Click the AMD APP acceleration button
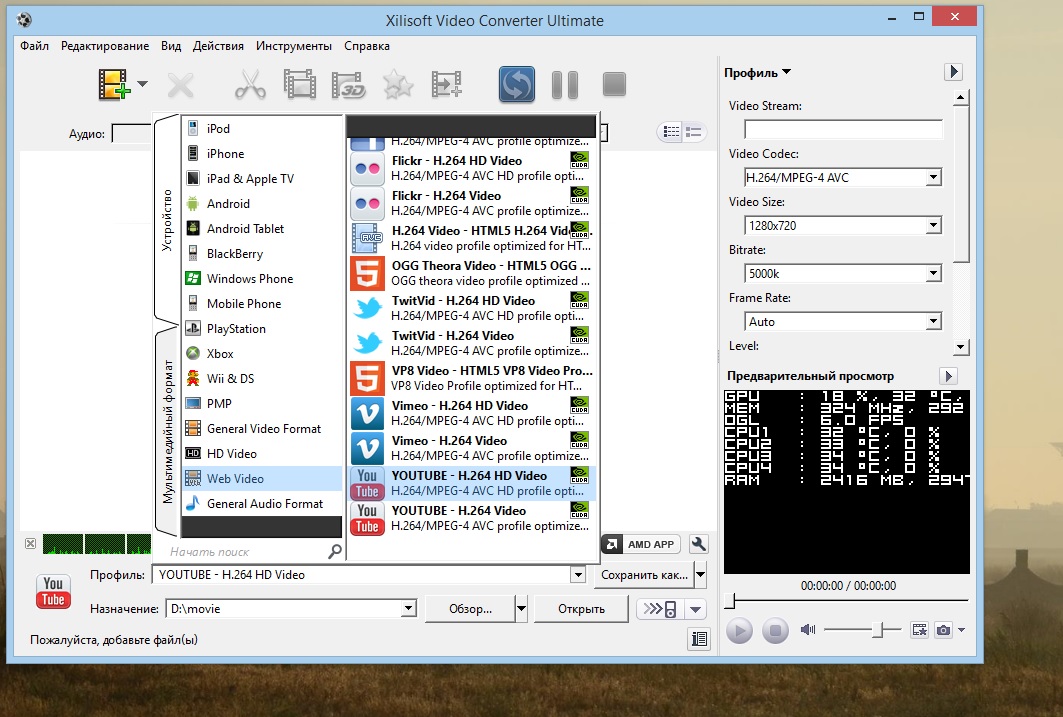 [x=641, y=544]
